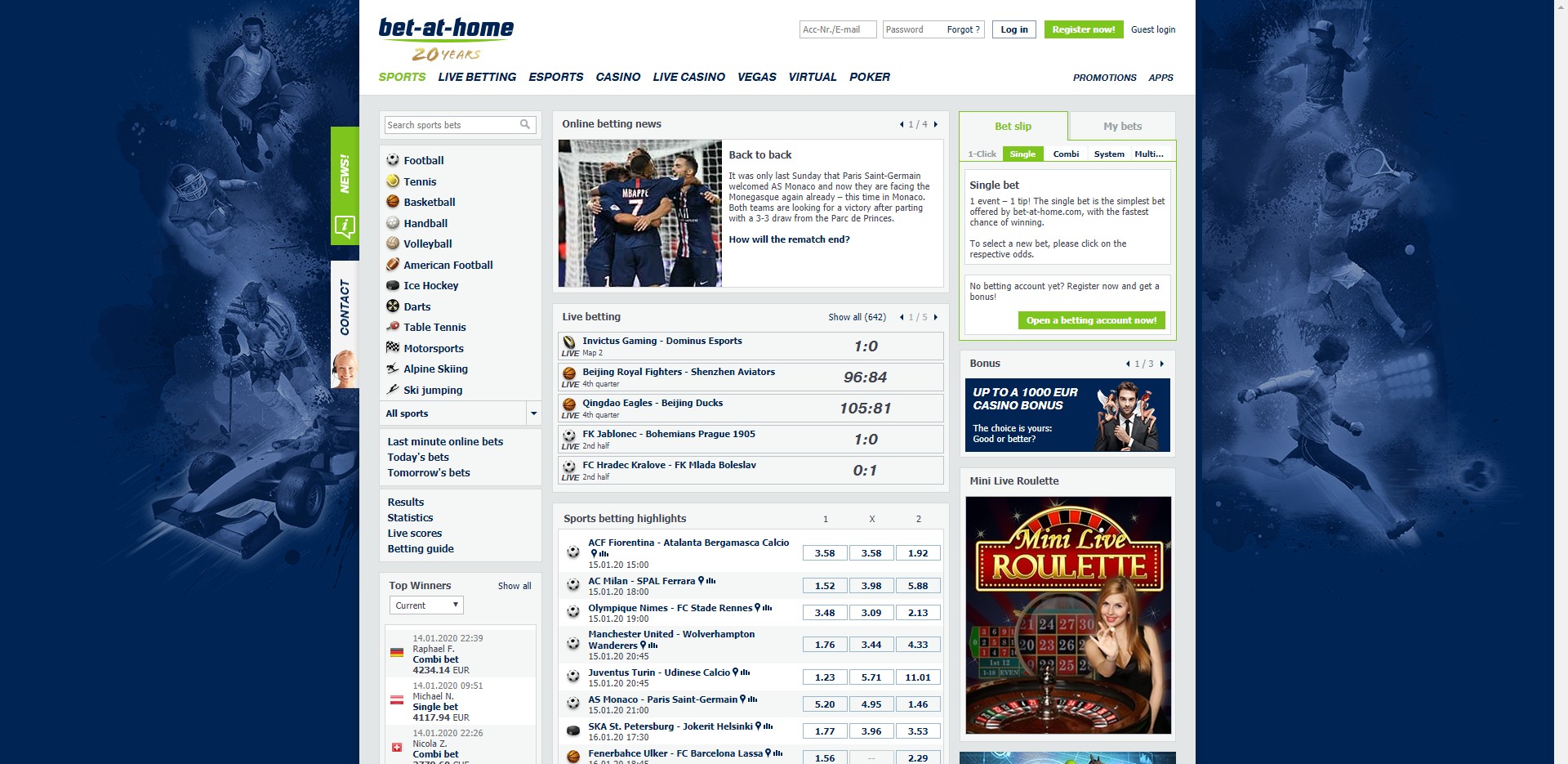Image resolution: width=1568 pixels, height=764 pixels.
Task: Open the CONTACT side tab
Action: [345, 324]
